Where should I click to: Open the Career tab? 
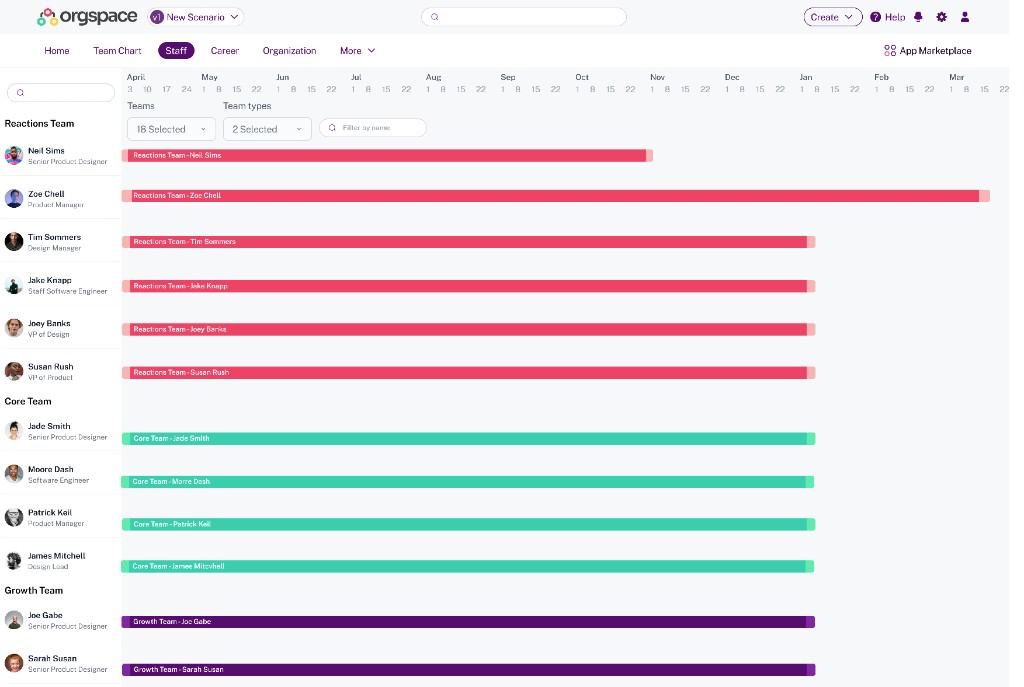click(x=225, y=50)
